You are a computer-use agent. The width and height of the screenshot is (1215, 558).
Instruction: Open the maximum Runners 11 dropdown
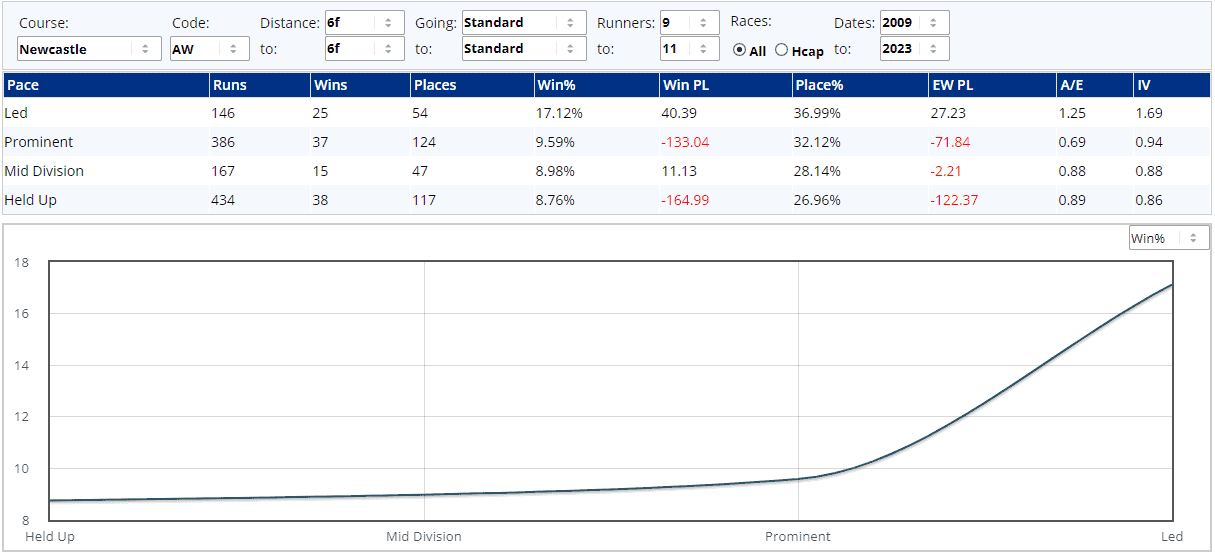(689, 49)
